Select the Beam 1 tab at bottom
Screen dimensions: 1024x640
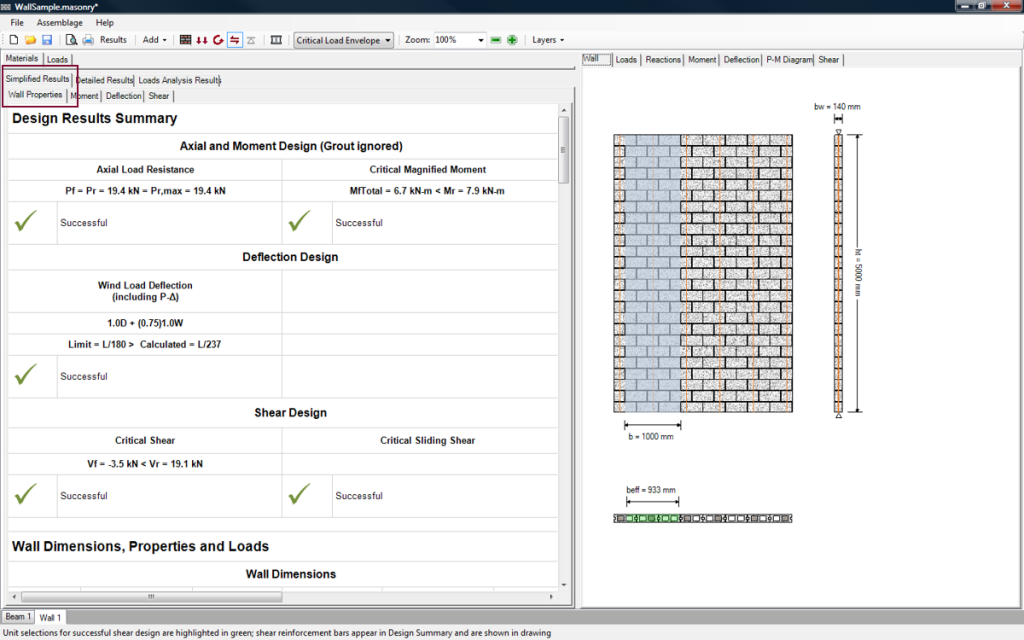click(18, 617)
